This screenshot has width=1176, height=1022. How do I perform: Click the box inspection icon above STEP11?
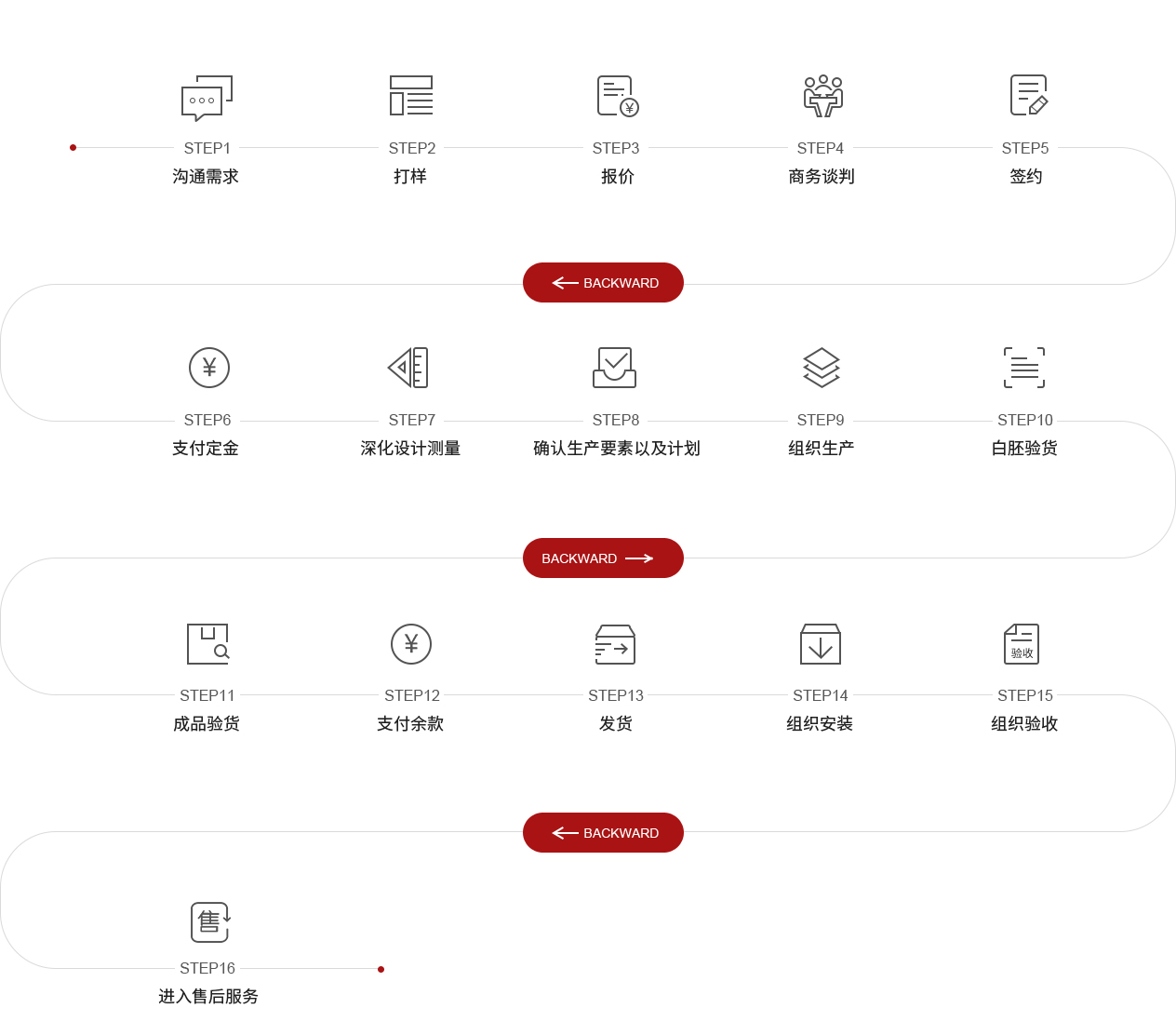[207, 643]
